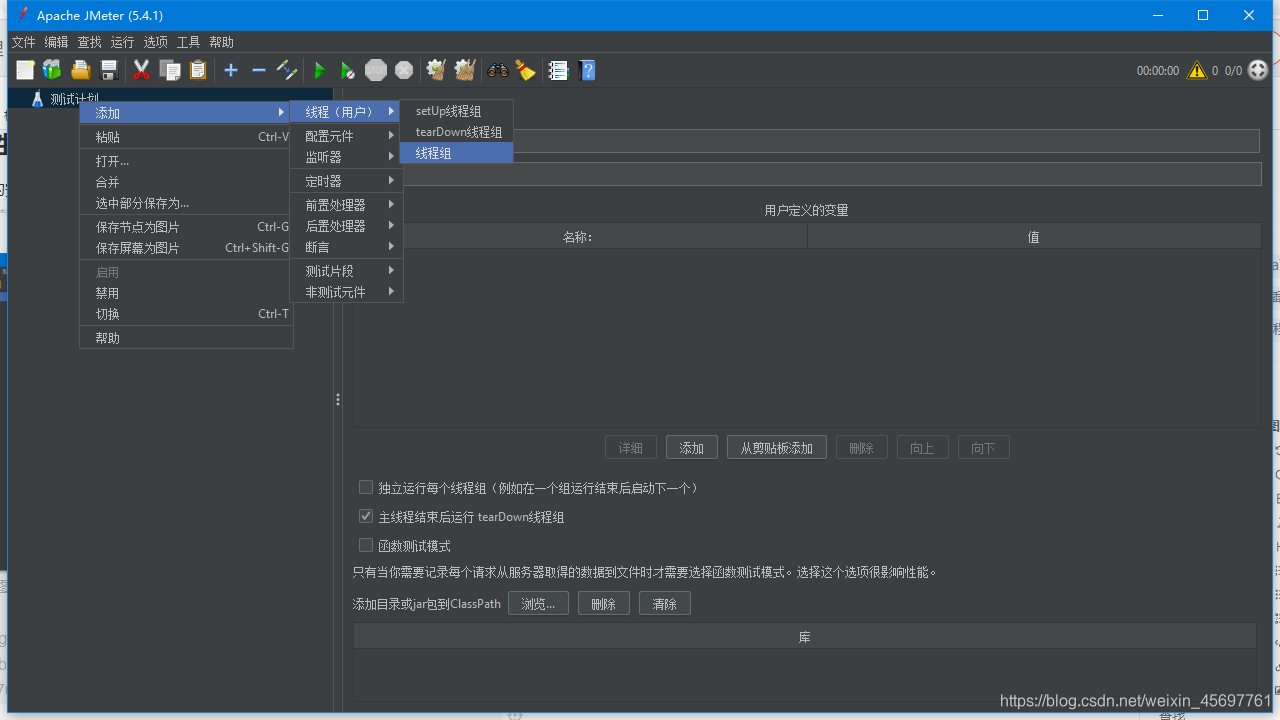This screenshot has height=720, width=1280.
Task: Click the Copy icon in toolbar
Action: click(170, 70)
